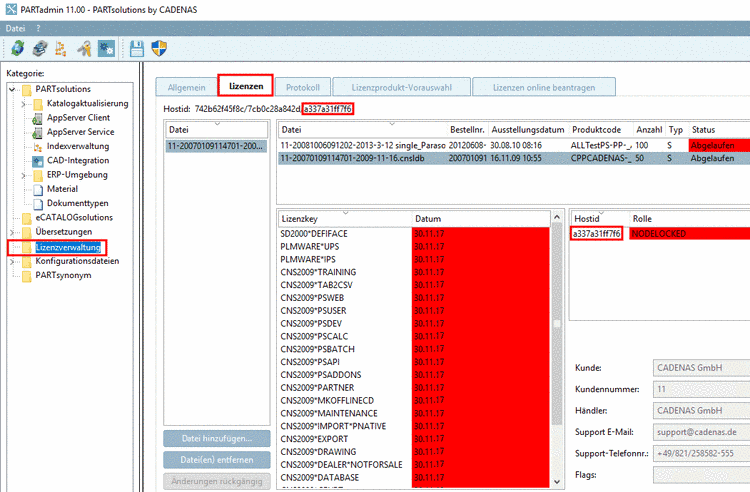Click the Indexverwaltung tree icon

pos(38,147)
